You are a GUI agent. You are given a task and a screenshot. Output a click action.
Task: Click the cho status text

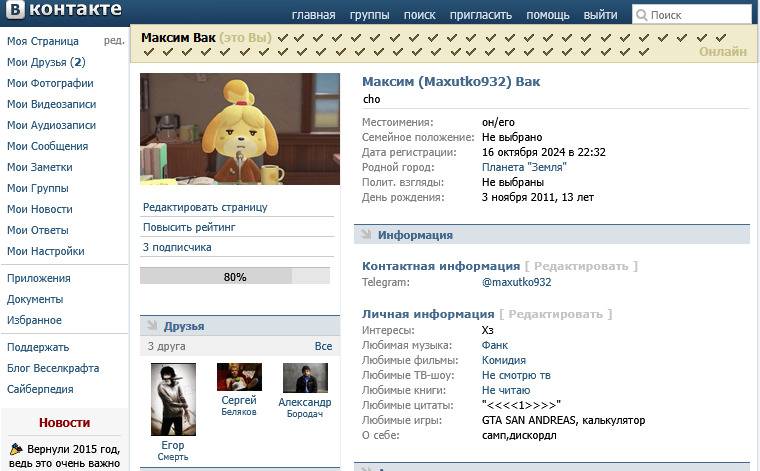pos(372,99)
